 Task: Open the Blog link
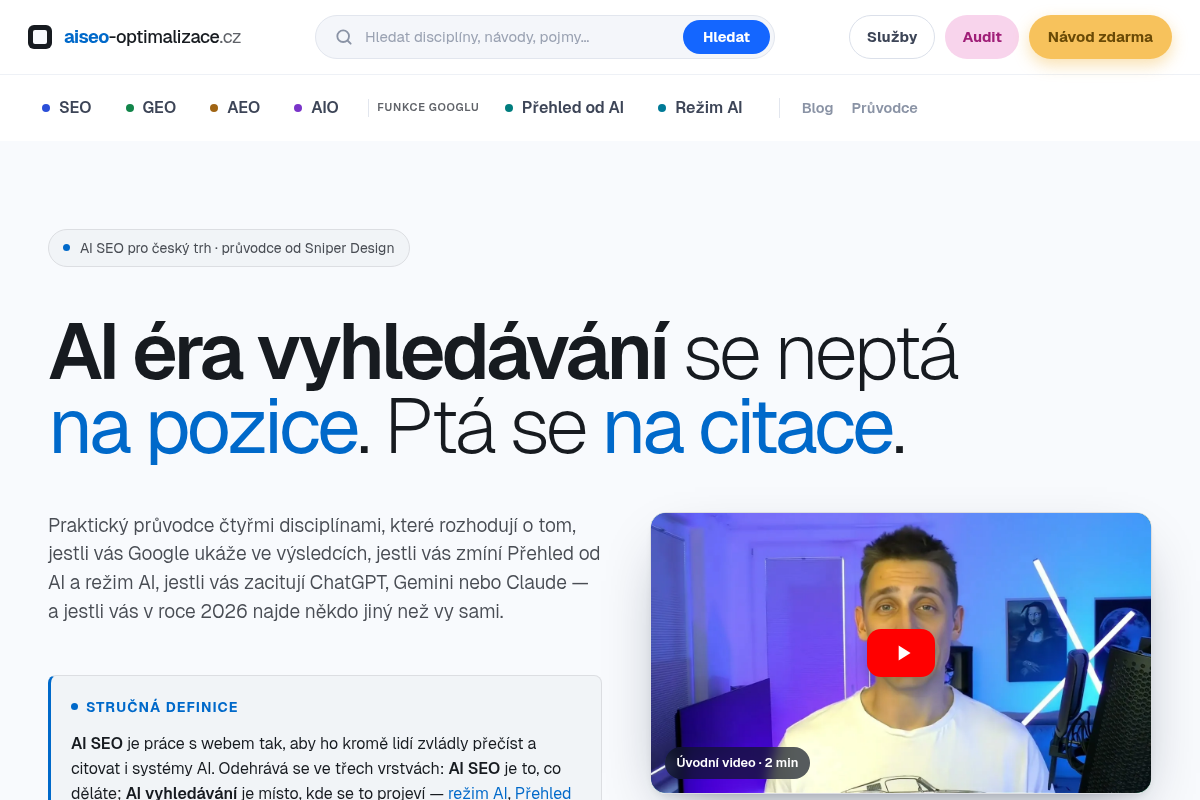point(817,108)
